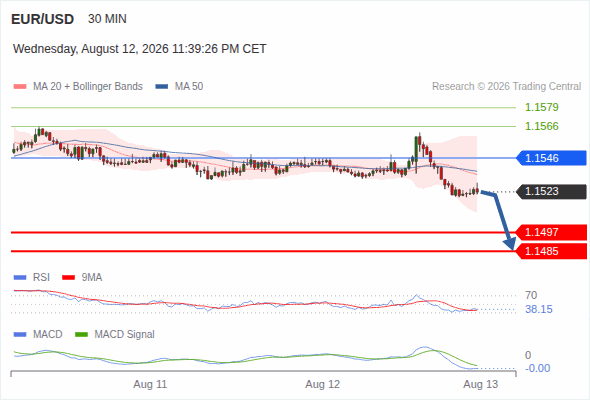
Task: Click the 9MA red legend swatch
Action: click(68, 278)
